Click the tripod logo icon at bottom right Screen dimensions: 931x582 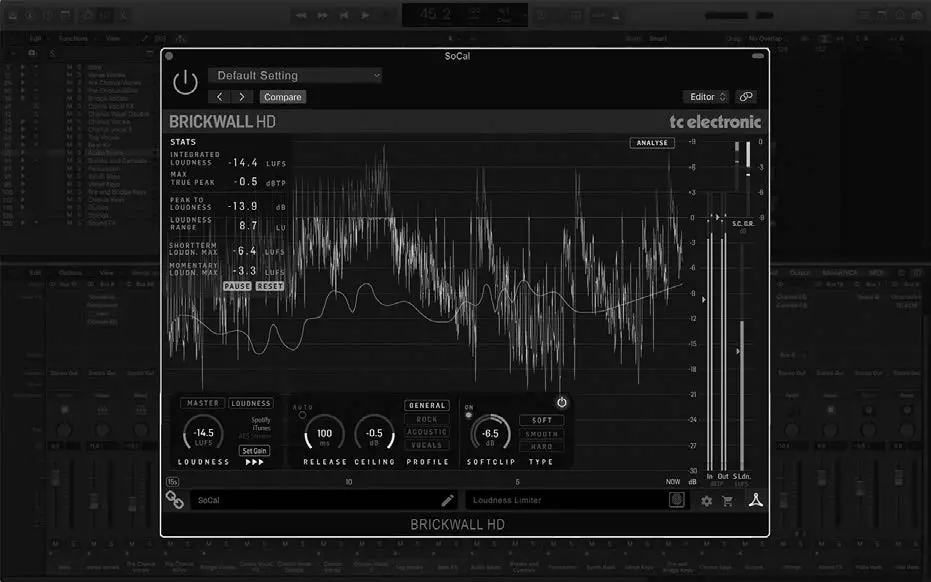(757, 500)
